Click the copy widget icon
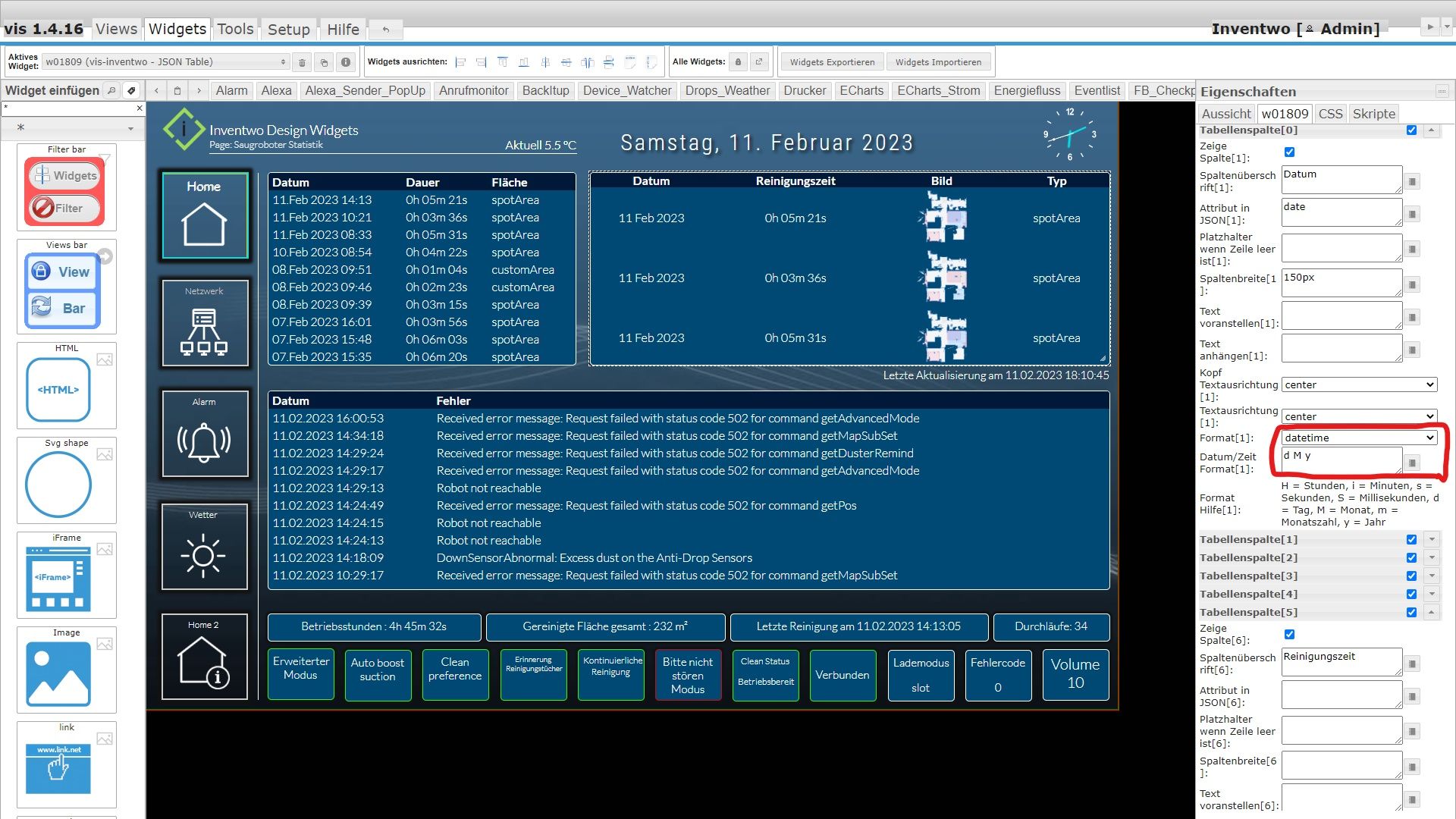The image size is (1456, 819). [x=324, y=62]
